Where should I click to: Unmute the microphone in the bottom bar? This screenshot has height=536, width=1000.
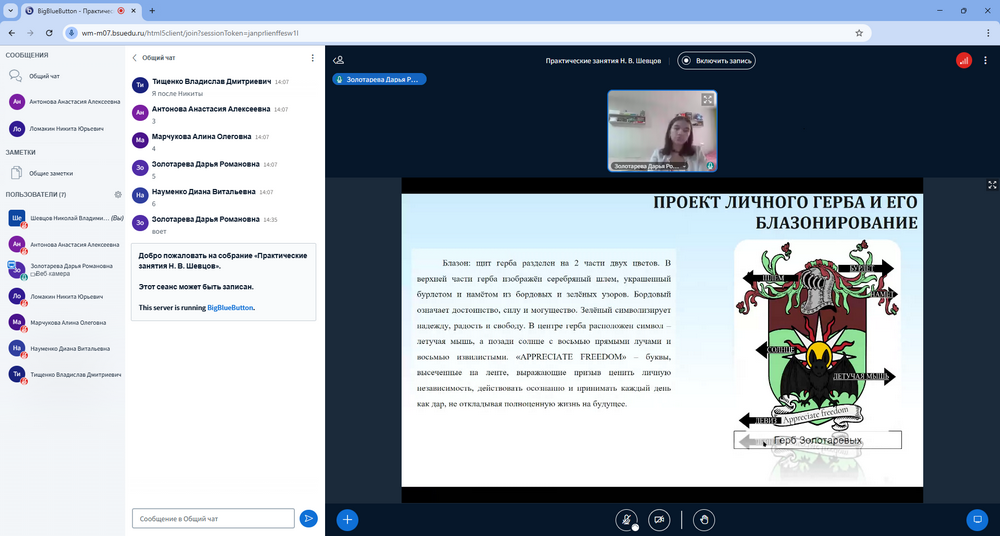click(x=626, y=519)
